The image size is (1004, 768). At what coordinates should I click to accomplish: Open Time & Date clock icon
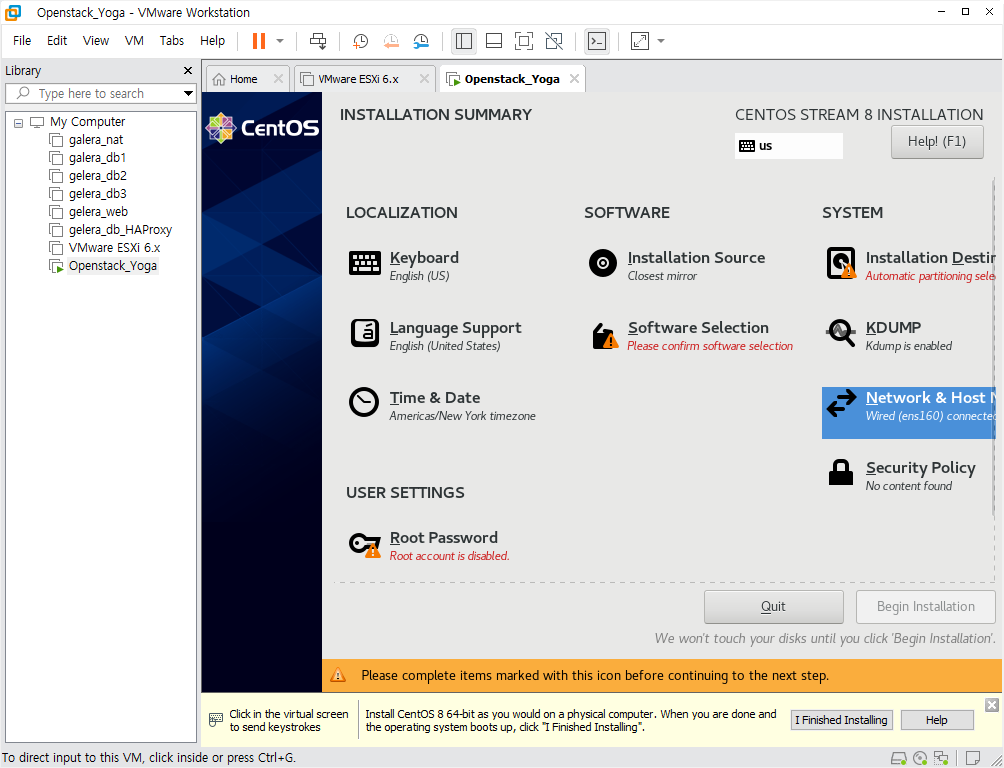tap(364, 402)
